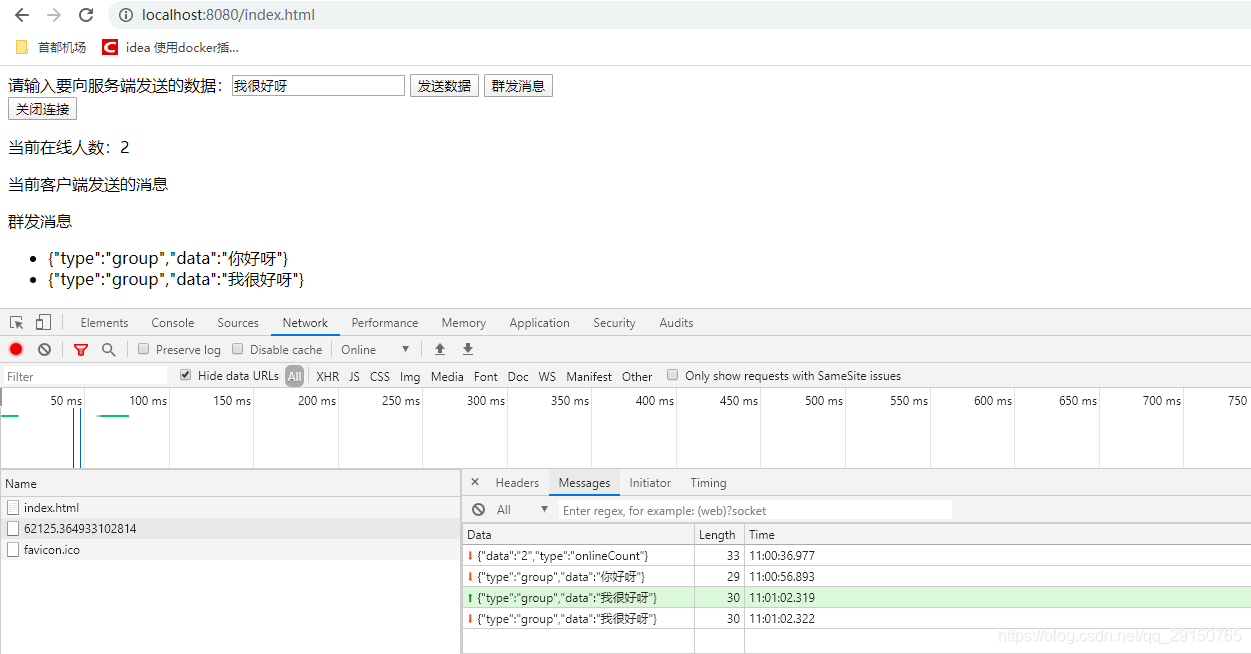Open the Memory tab
The width and height of the screenshot is (1251, 654).
(464, 323)
